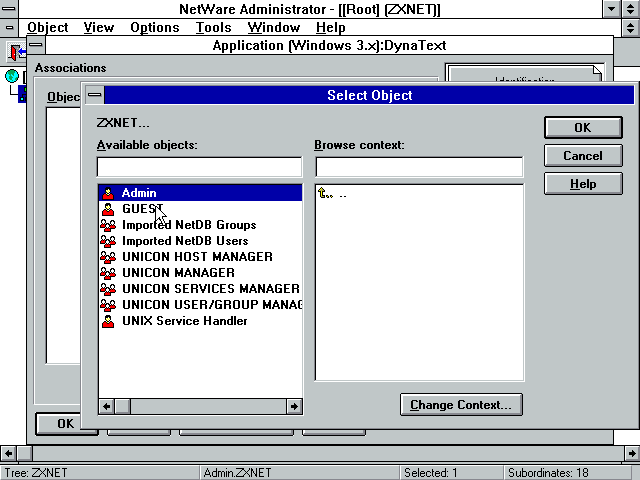Click the UNICON SERVICES MANAGER group icon

pos(108,289)
